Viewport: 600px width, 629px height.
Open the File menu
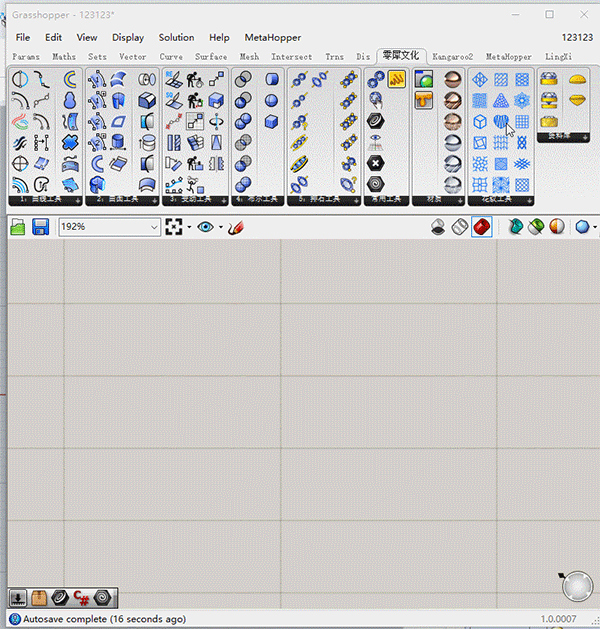pyautogui.click(x=23, y=38)
